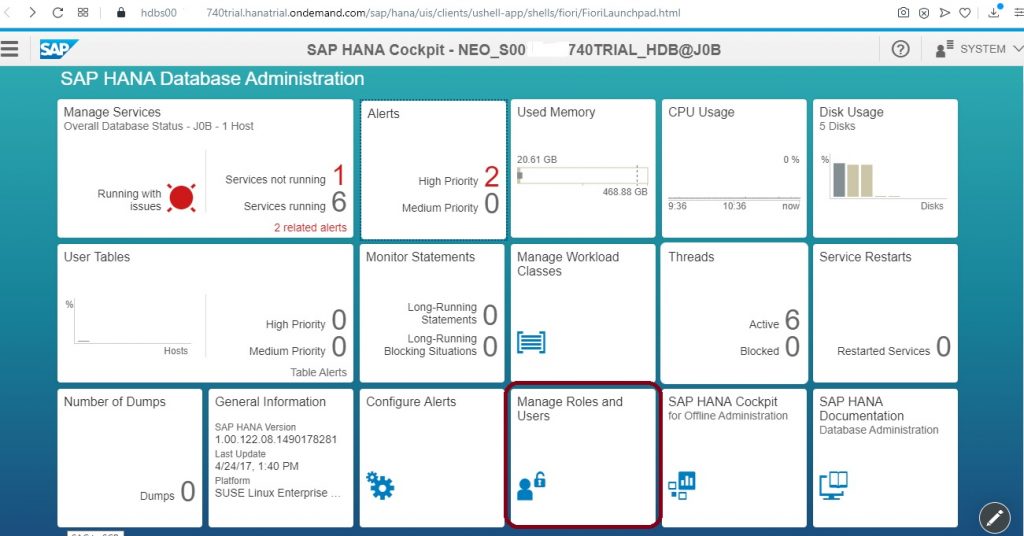Viewport: 1024px width, 536px height.
Task: Open Manage Workload Classes list icon
Action: tap(531, 341)
